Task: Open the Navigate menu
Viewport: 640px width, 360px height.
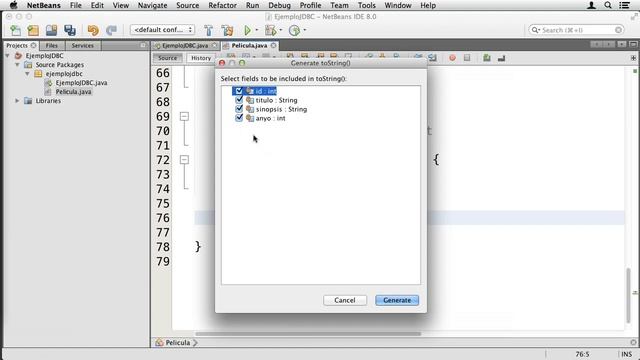Action: [152, 5]
